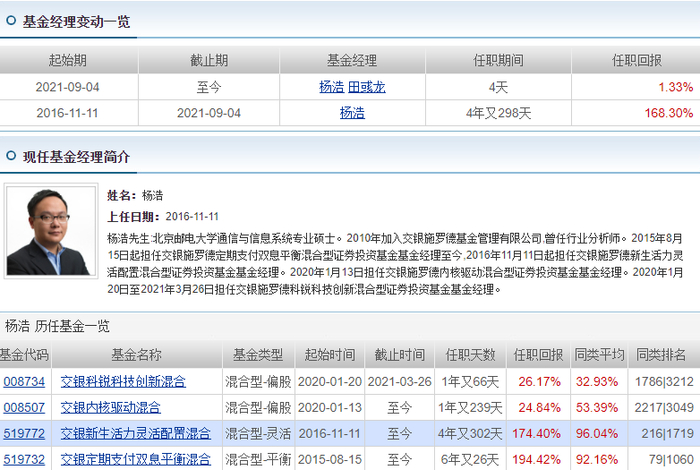Image resolution: width=700 pixels, height=470 pixels.
Task: Click the 截止期 column header
Action: 209,60
